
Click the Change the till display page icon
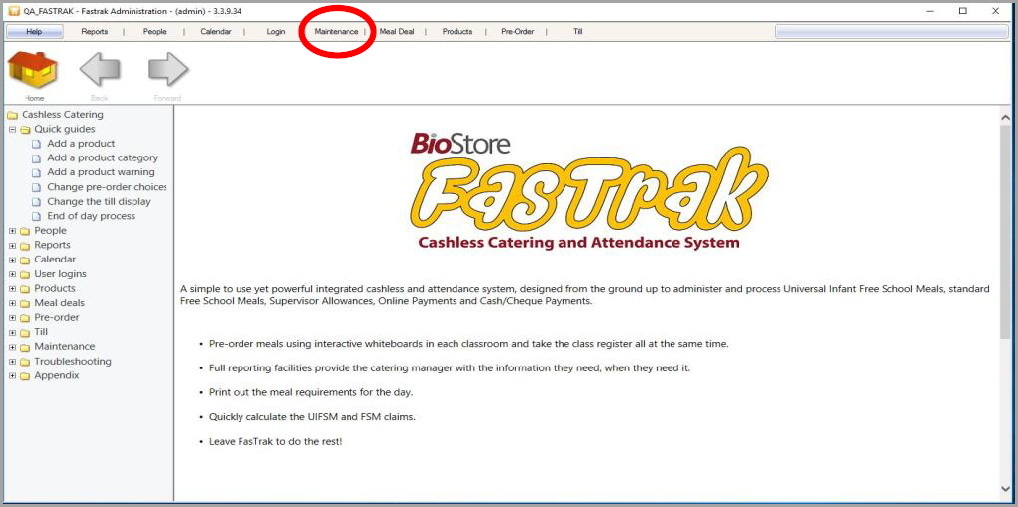[x=36, y=202]
